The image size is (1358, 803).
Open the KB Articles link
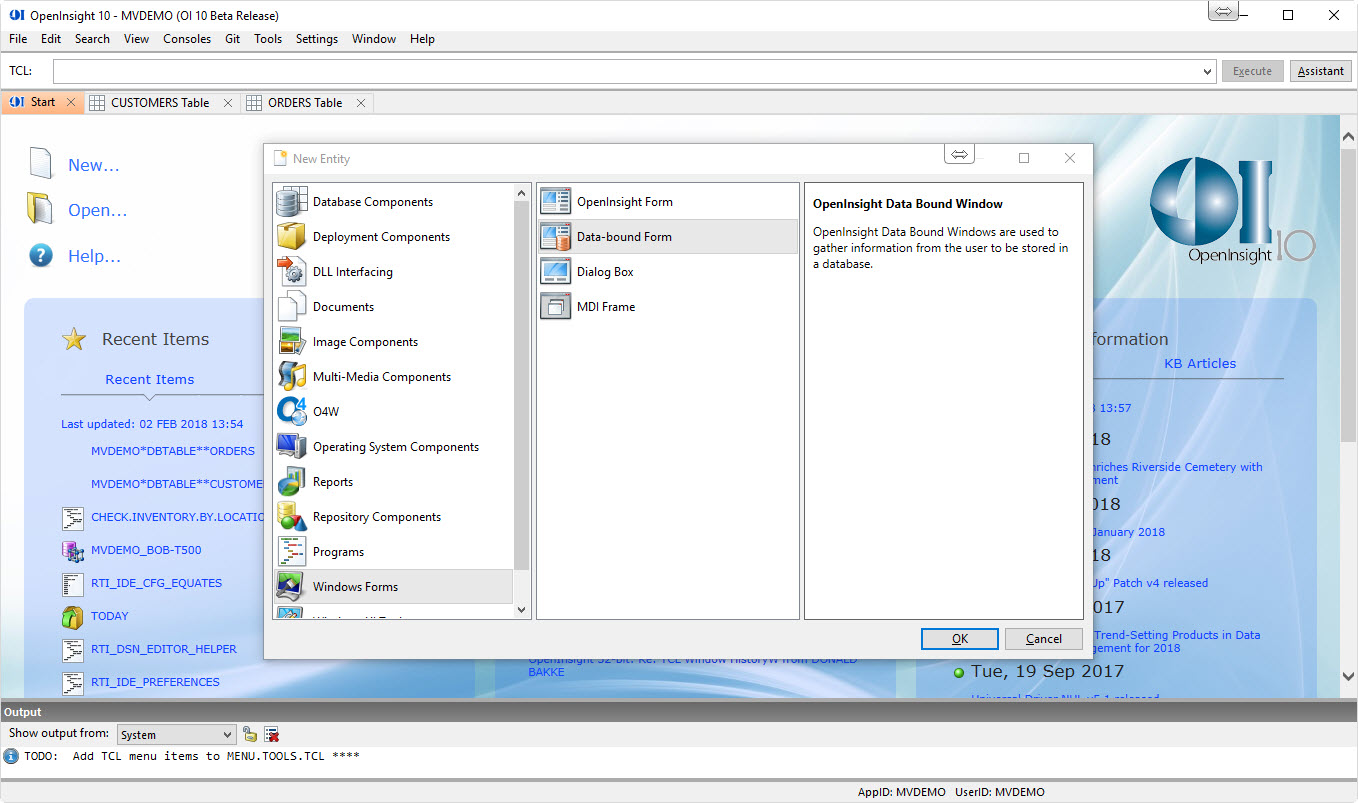coord(1200,364)
